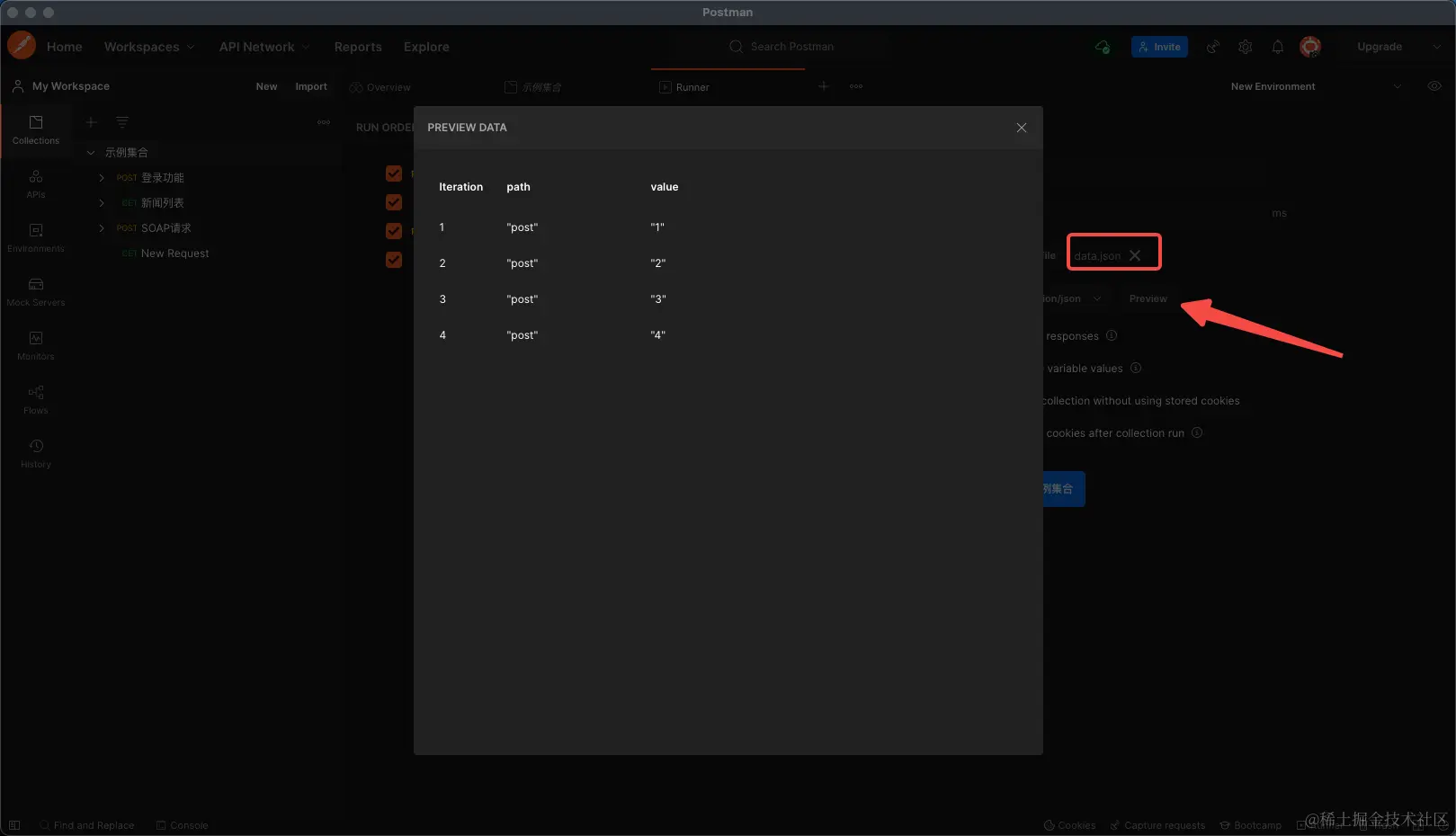Click the info icon beside variable values

[x=1136, y=368]
